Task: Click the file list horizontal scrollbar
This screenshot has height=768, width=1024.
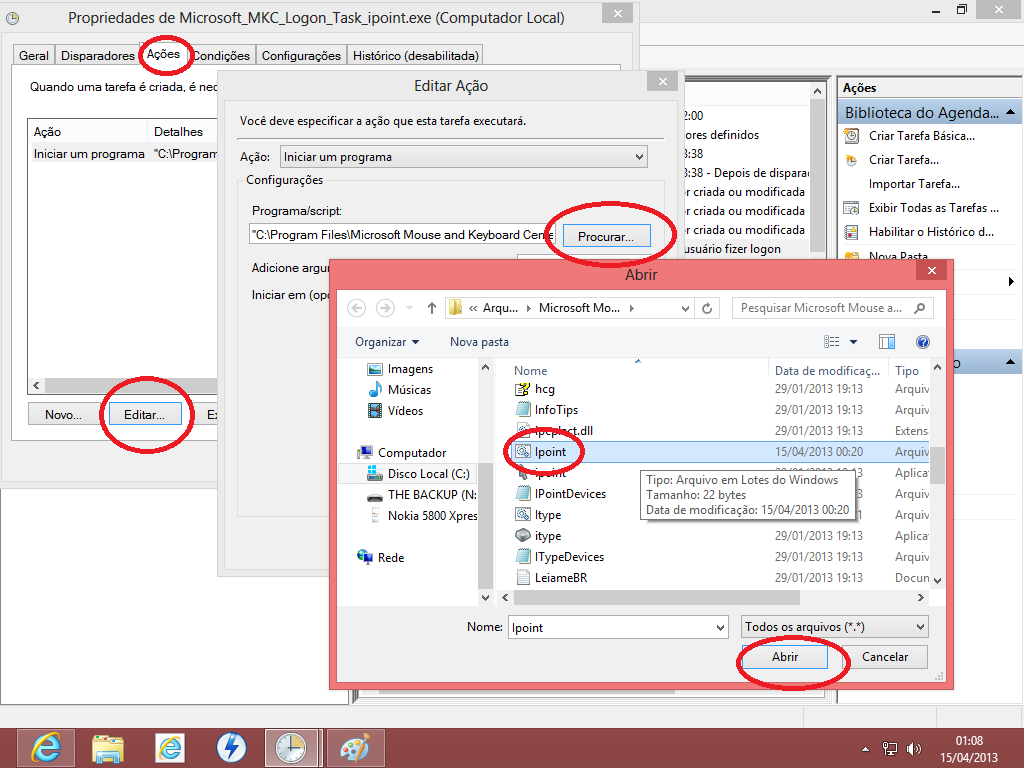Action: pyautogui.click(x=656, y=598)
